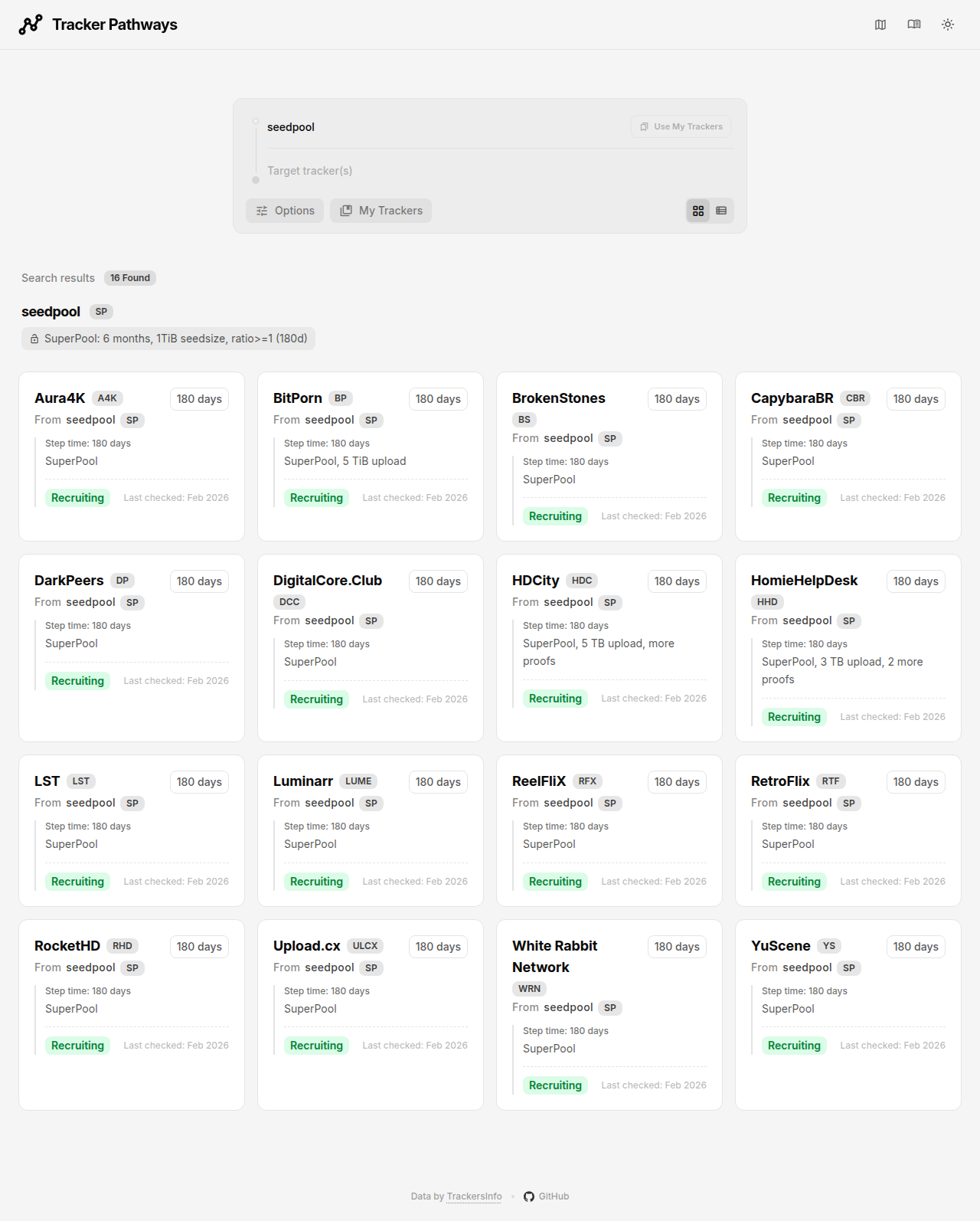Click the lock icon in SuperPool requirement

coord(34,339)
